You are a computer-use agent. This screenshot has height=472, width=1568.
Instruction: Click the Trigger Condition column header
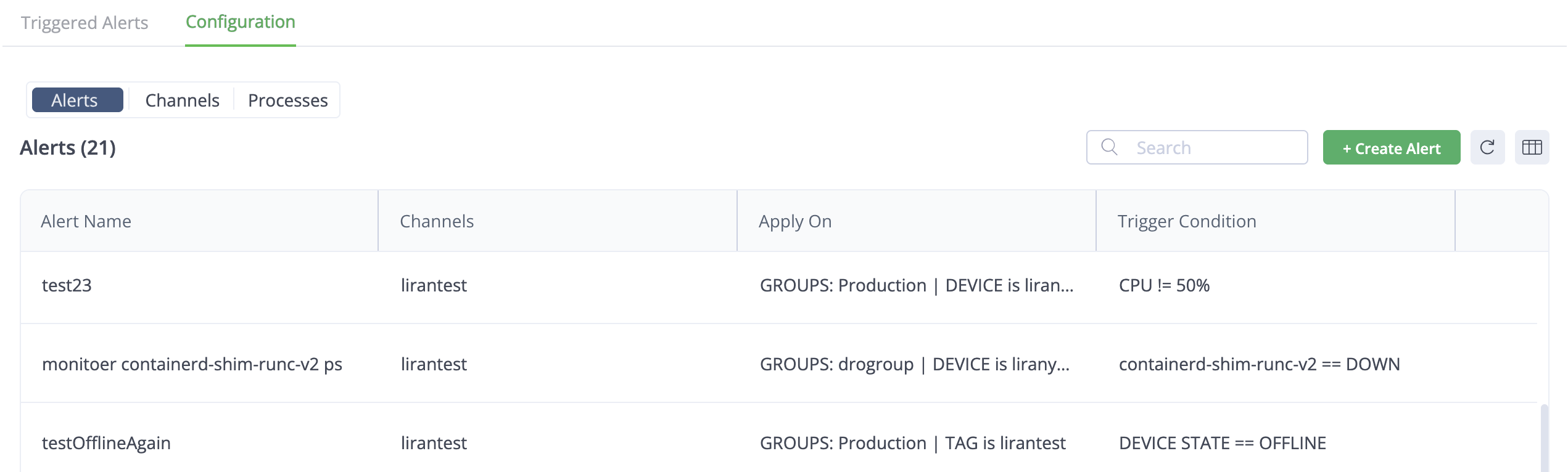(1187, 221)
